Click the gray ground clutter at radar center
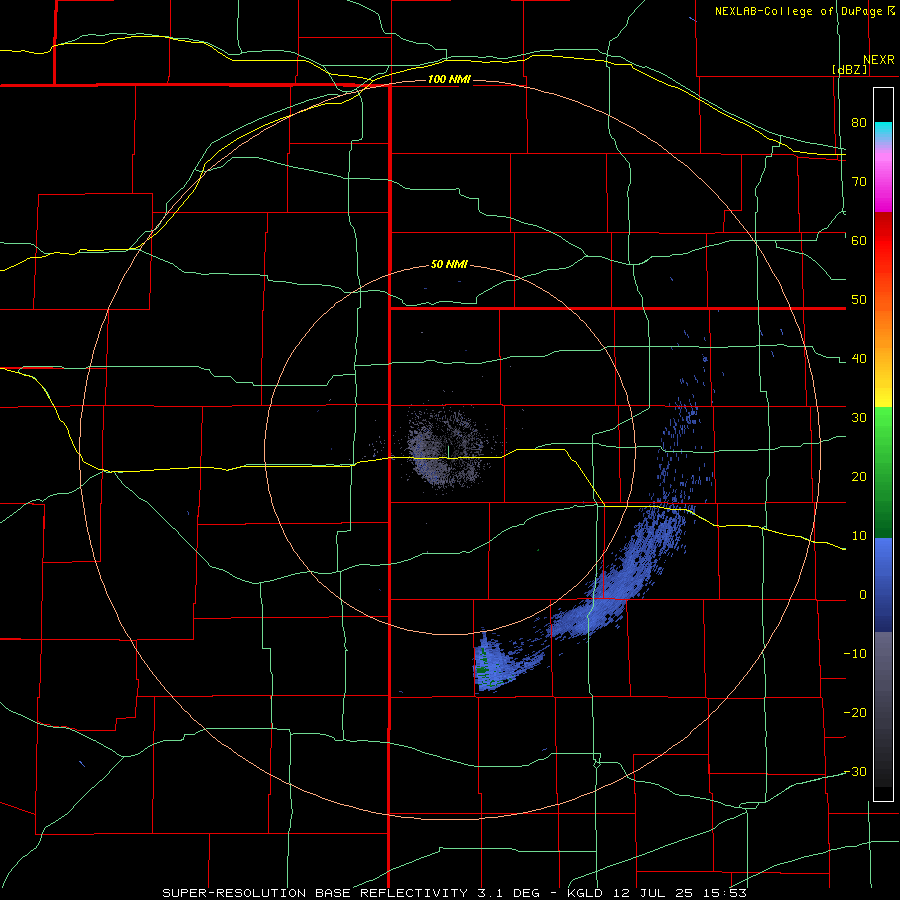The height and width of the screenshot is (900, 900). point(448,448)
